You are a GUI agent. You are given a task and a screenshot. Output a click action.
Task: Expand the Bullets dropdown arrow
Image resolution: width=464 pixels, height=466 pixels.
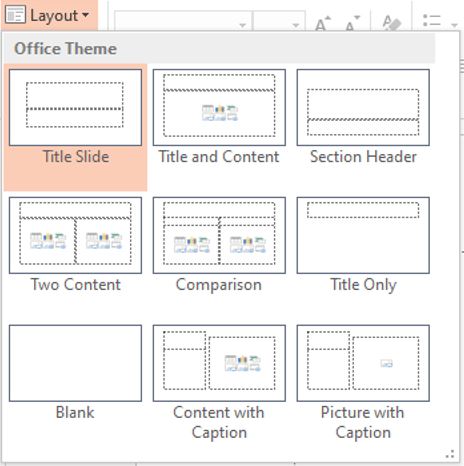454,25
